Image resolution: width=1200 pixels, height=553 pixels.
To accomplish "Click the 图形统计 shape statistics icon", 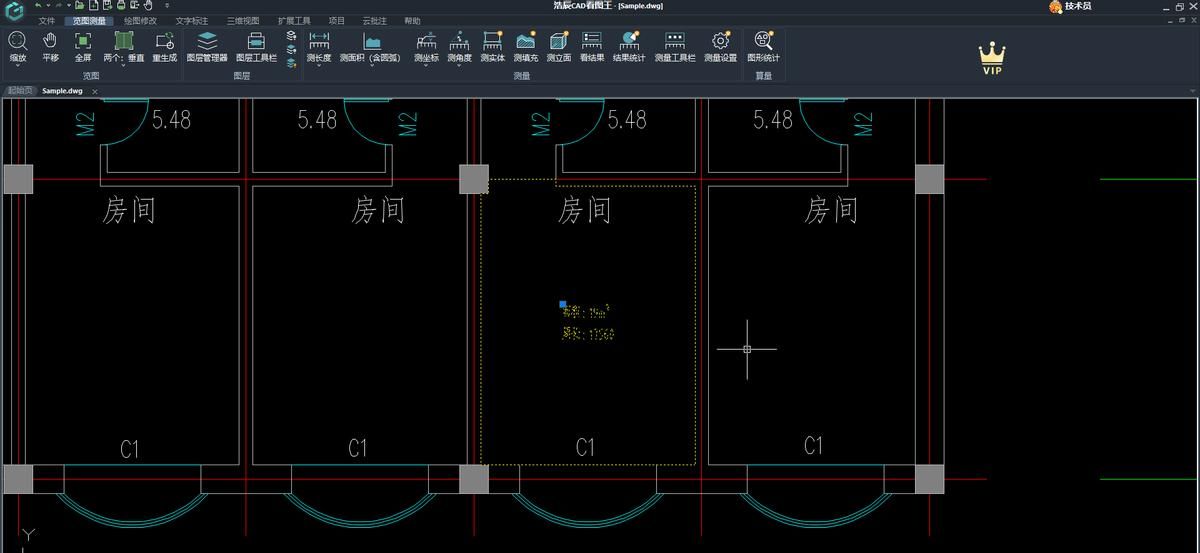I will (763, 45).
